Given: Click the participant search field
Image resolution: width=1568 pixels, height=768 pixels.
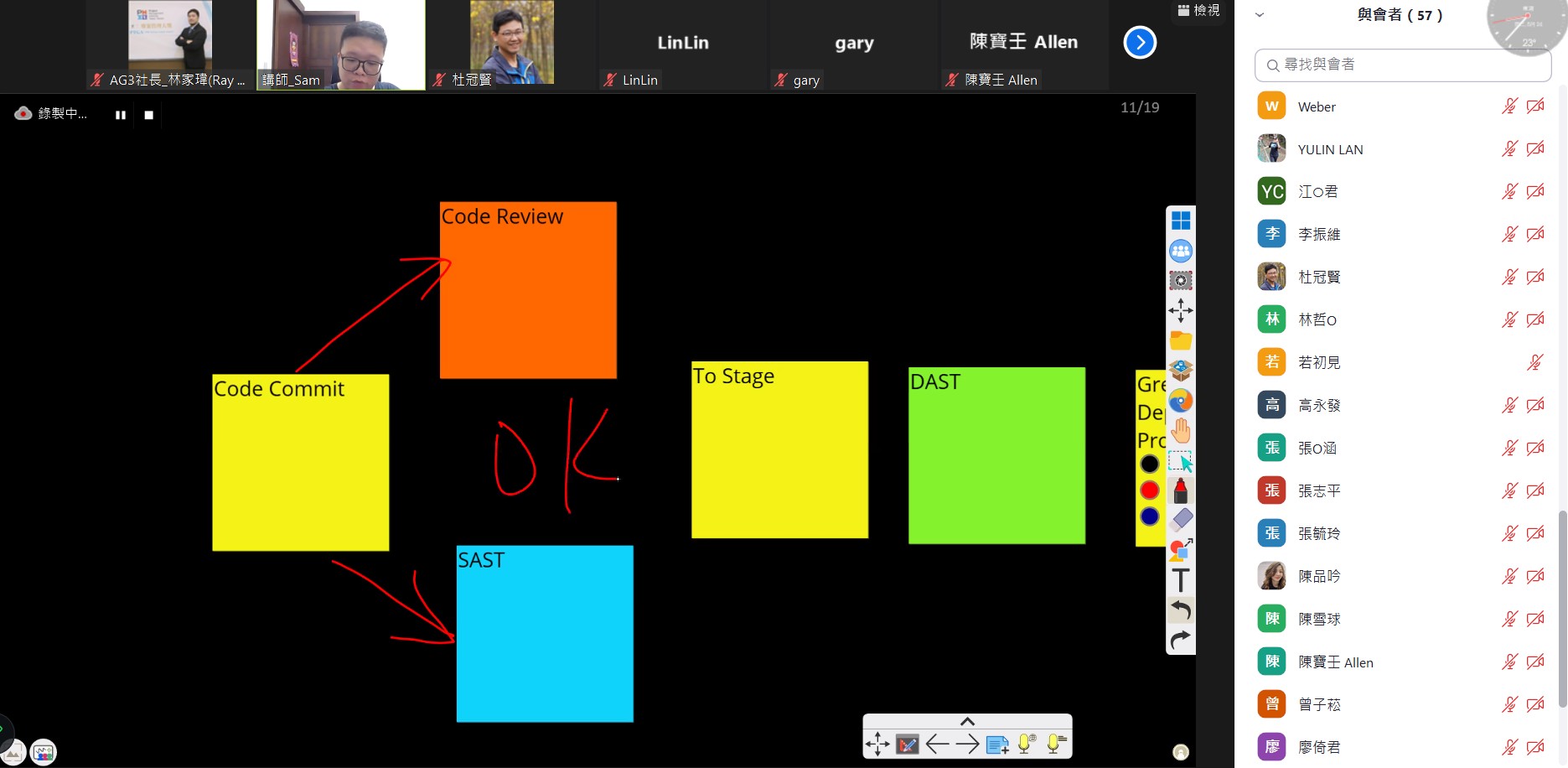Looking at the screenshot, I should tap(1403, 65).
